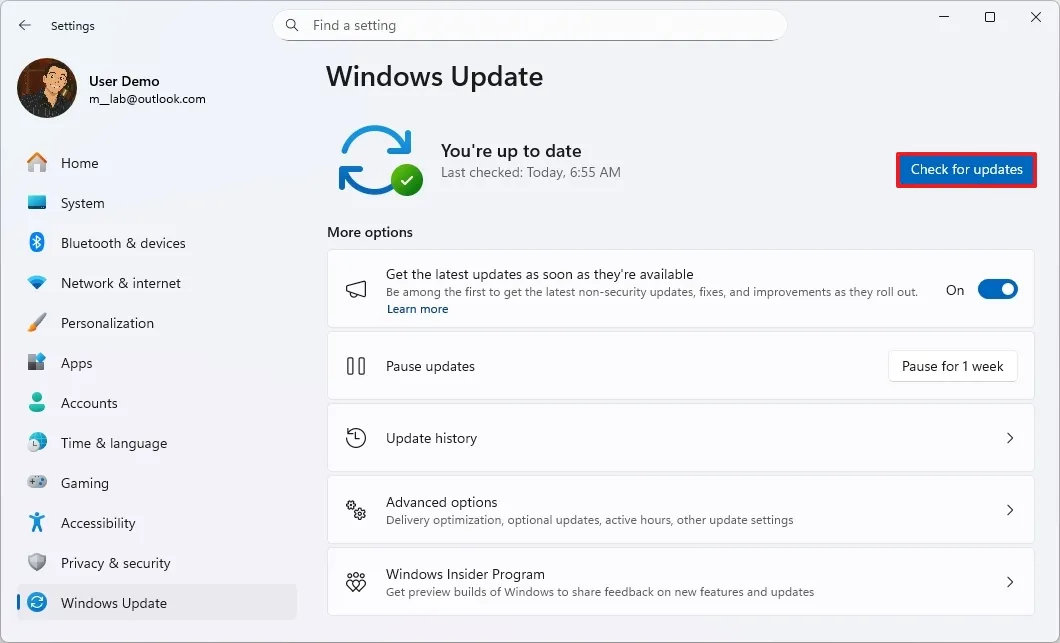Open Network & internet via its globe icon
The height and width of the screenshot is (643, 1060).
(37, 283)
